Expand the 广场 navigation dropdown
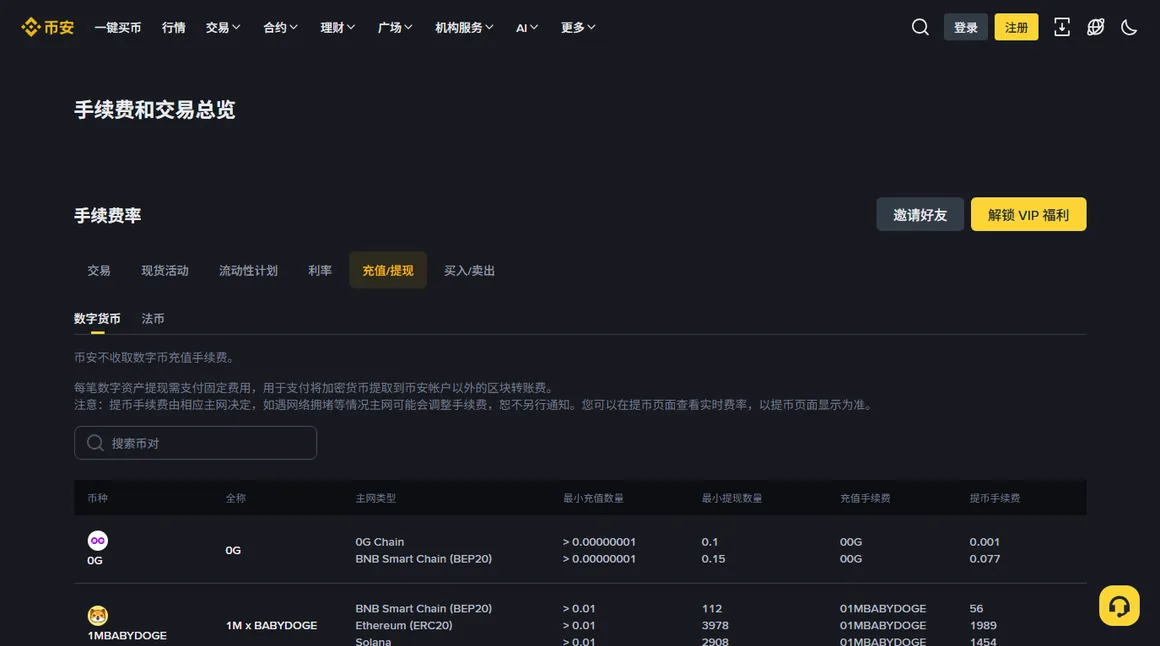This screenshot has height=646, width=1160. (x=395, y=27)
